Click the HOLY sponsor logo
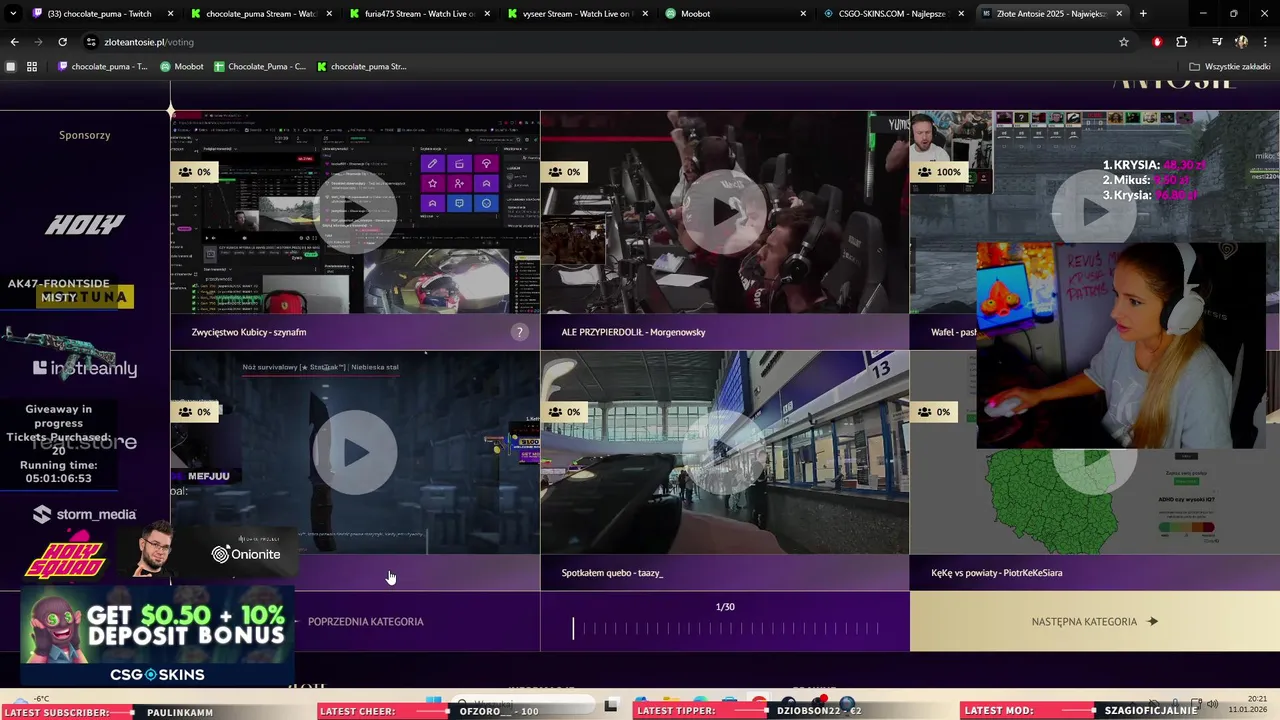 coord(85,225)
